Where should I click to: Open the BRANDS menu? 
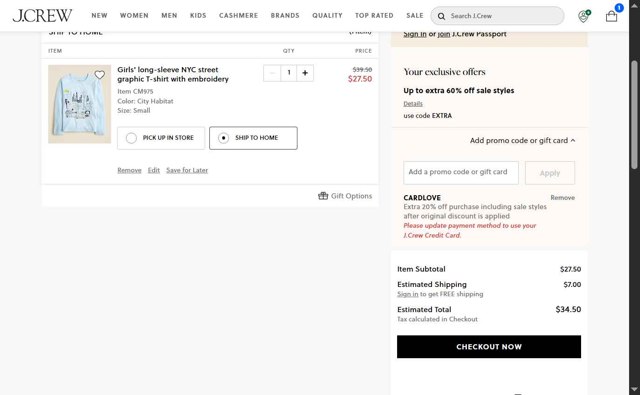coord(285,16)
